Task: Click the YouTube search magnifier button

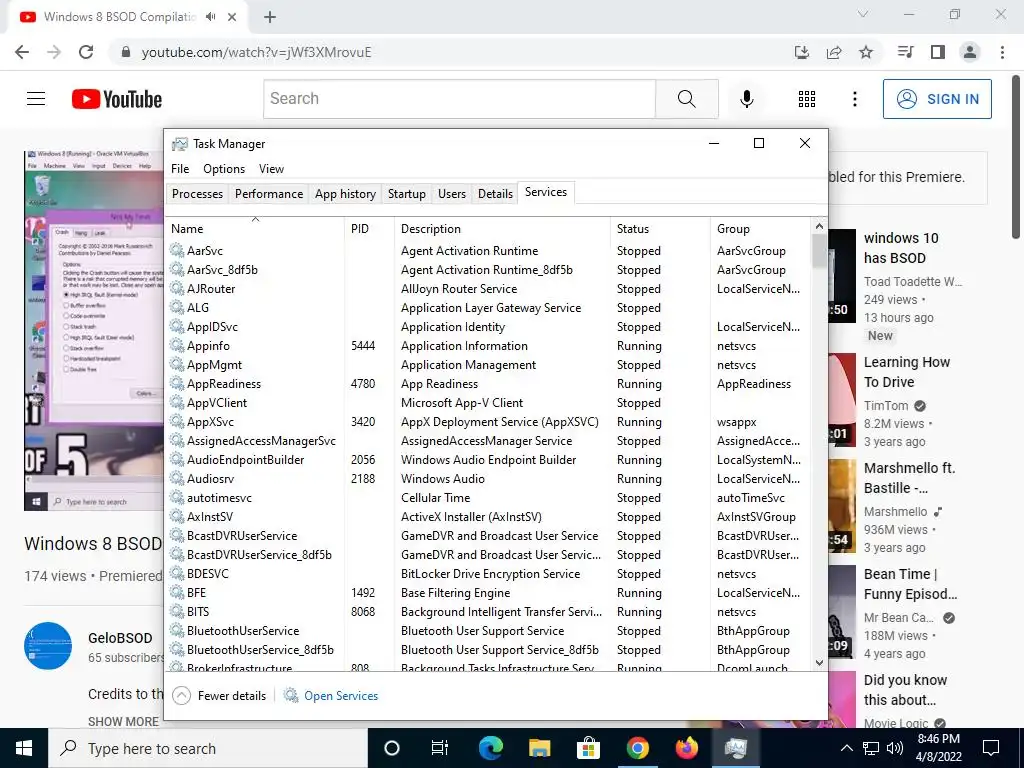Action: pos(686,99)
